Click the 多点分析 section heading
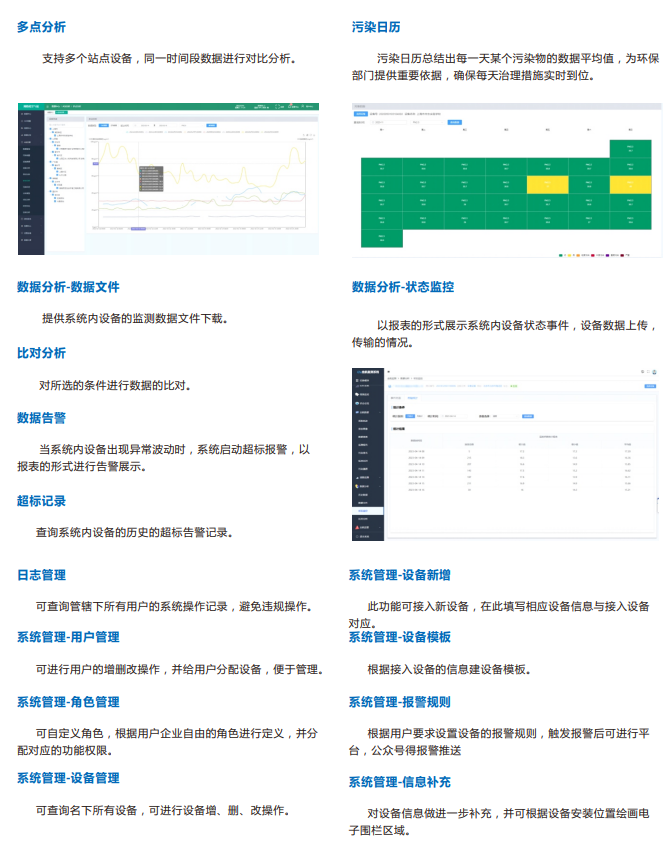 coord(47,27)
